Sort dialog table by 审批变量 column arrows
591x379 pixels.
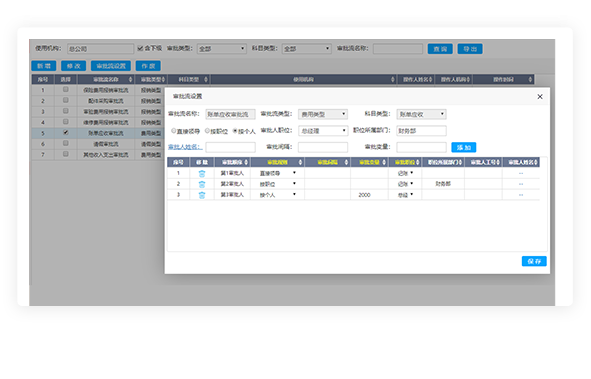point(384,162)
